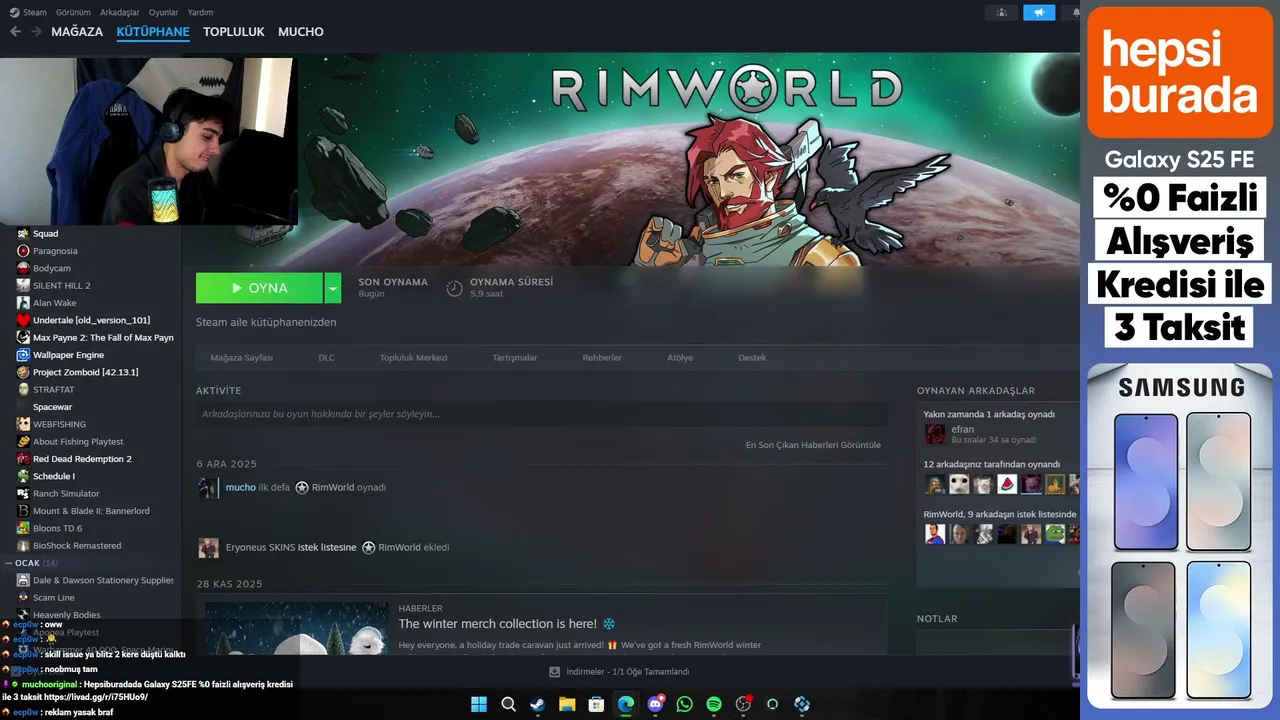
Task: Go back with the left arrow
Action: pos(15,32)
